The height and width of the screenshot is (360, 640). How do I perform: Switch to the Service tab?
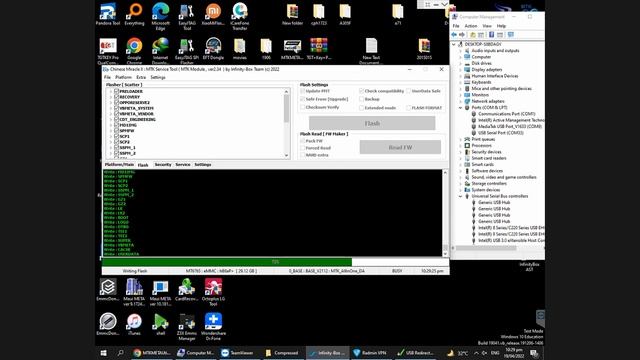(x=183, y=164)
